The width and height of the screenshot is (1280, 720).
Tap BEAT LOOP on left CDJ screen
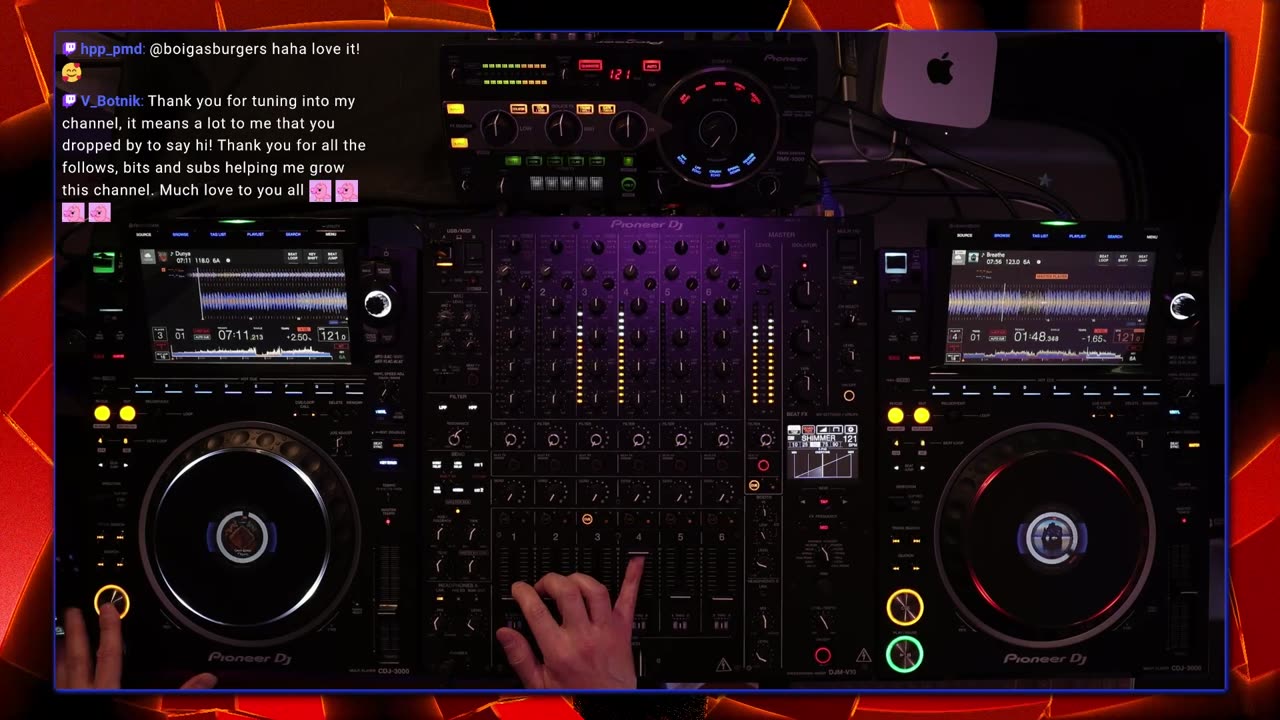295,257
